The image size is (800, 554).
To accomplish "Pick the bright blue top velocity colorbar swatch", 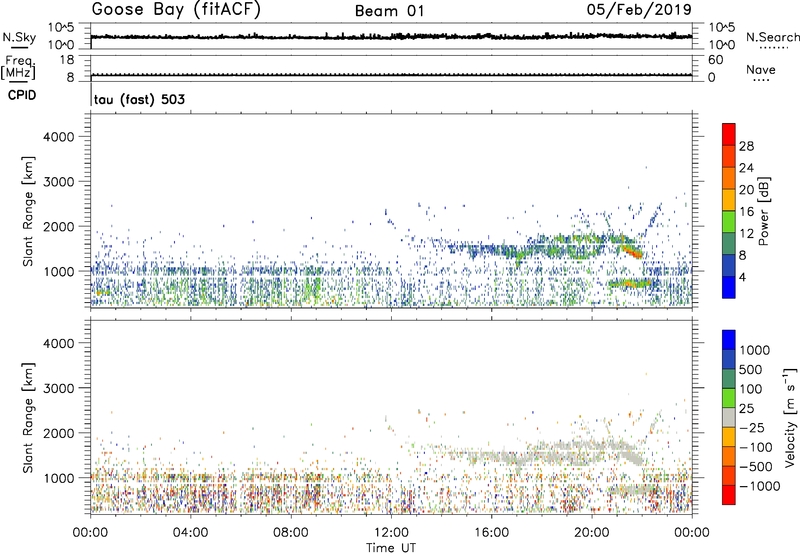I will click(x=729, y=340).
